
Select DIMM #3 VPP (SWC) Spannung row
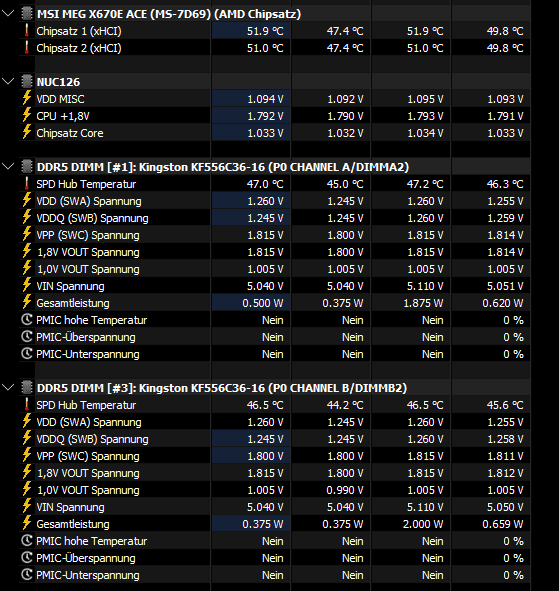275,456
